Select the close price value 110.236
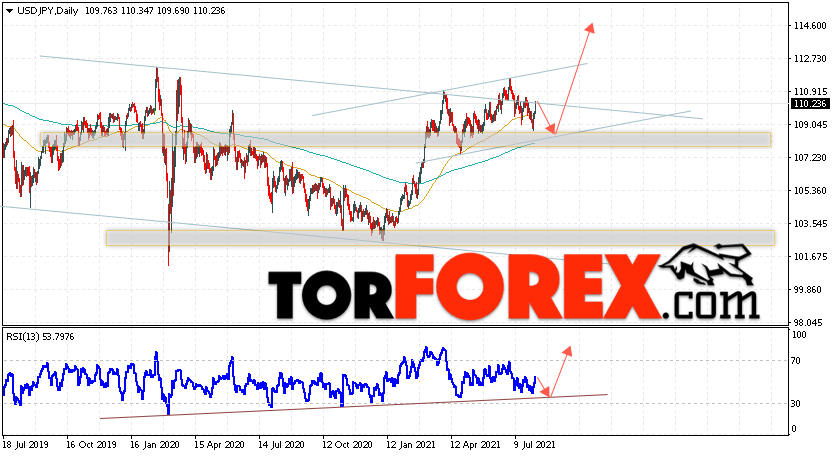This screenshot has width=834, height=456. 209,11
